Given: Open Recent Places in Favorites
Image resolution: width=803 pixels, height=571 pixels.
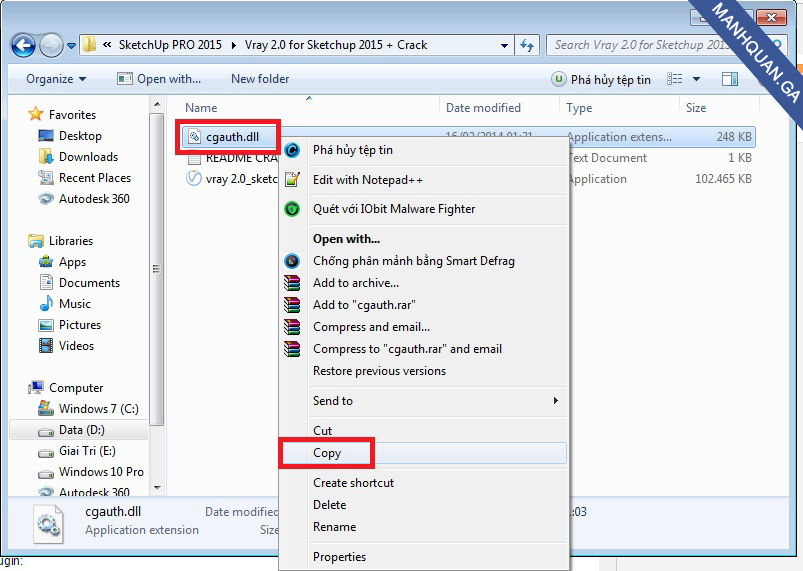Looking at the screenshot, I should [84, 178].
